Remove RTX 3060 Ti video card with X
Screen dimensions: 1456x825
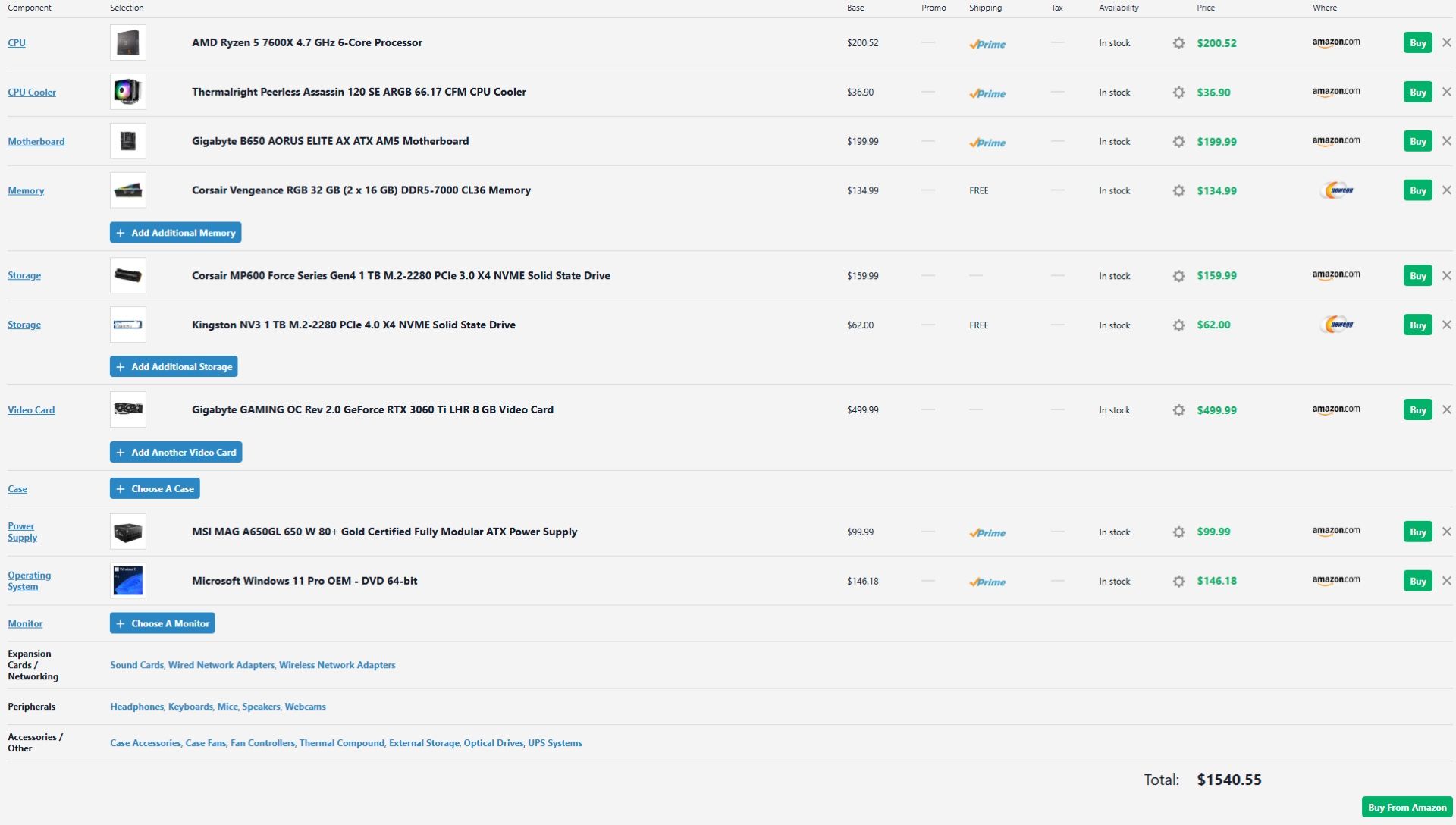pyautogui.click(x=1446, y=410)
